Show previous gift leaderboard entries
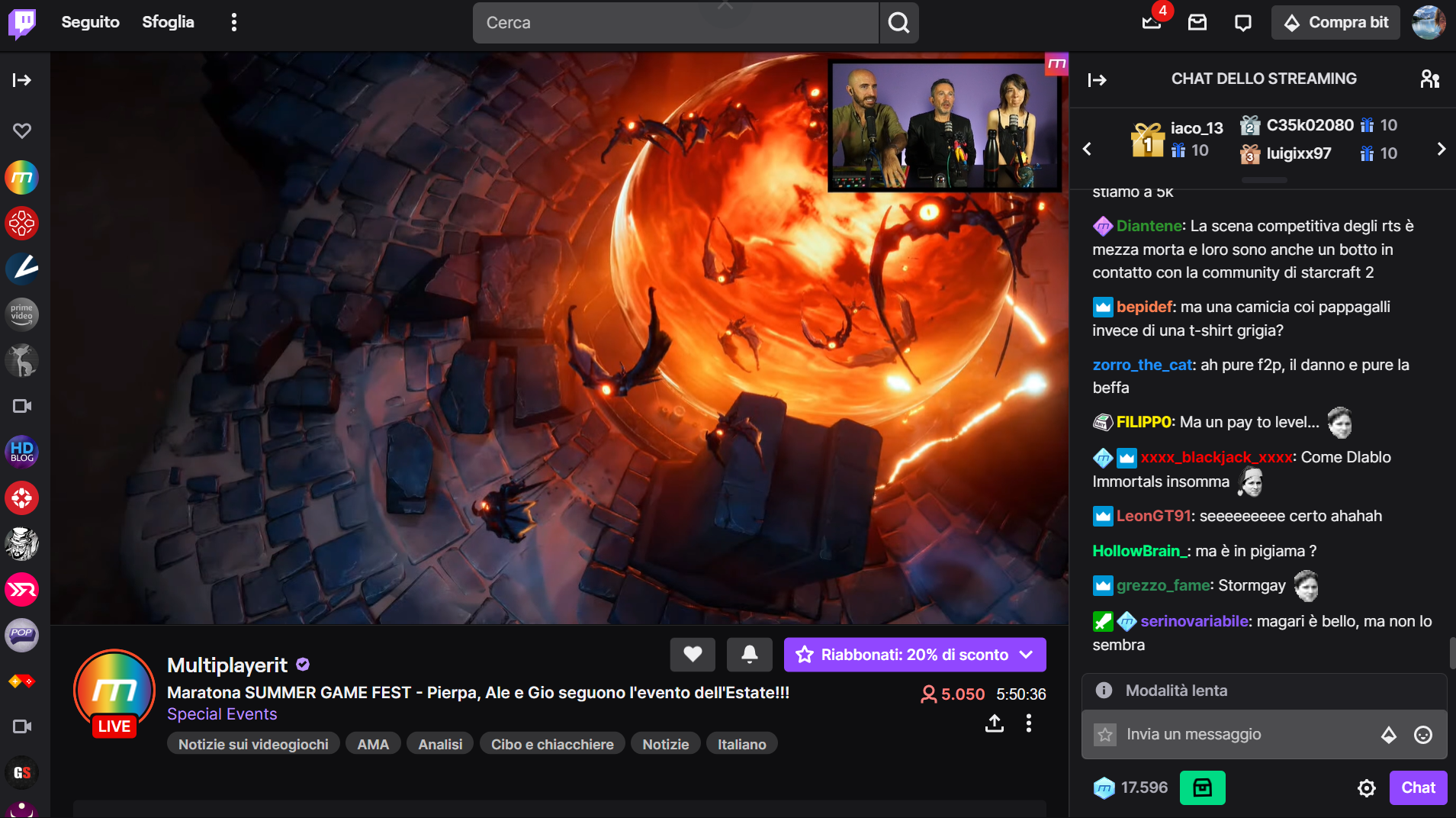This screenshot has width=1456, height=818. point(1088,149)
